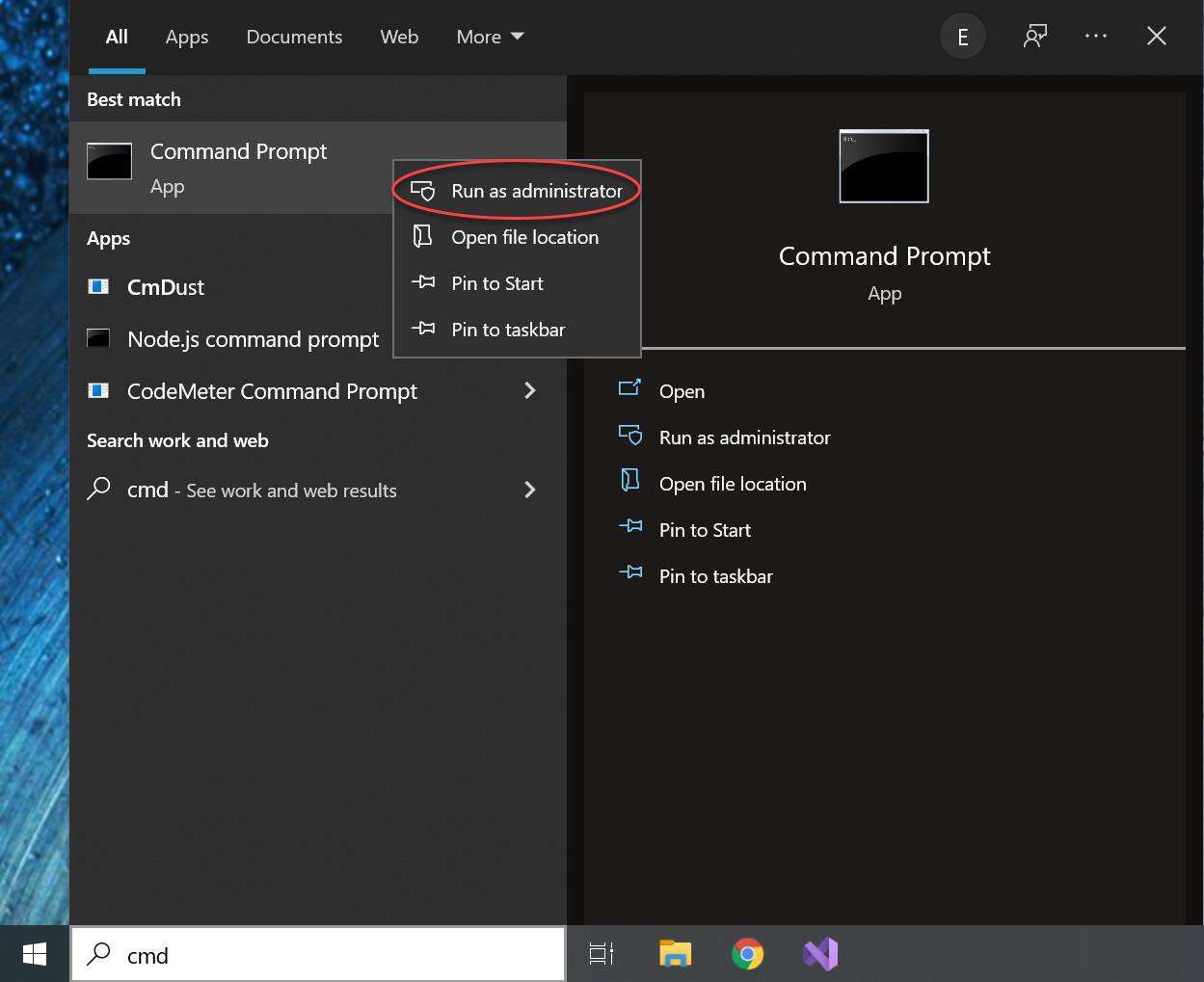Image resolution: width=1204 pixels, height=982 pixels.
Task: Click the search magnifier beside cmd web results
Action: pos(98,489)
